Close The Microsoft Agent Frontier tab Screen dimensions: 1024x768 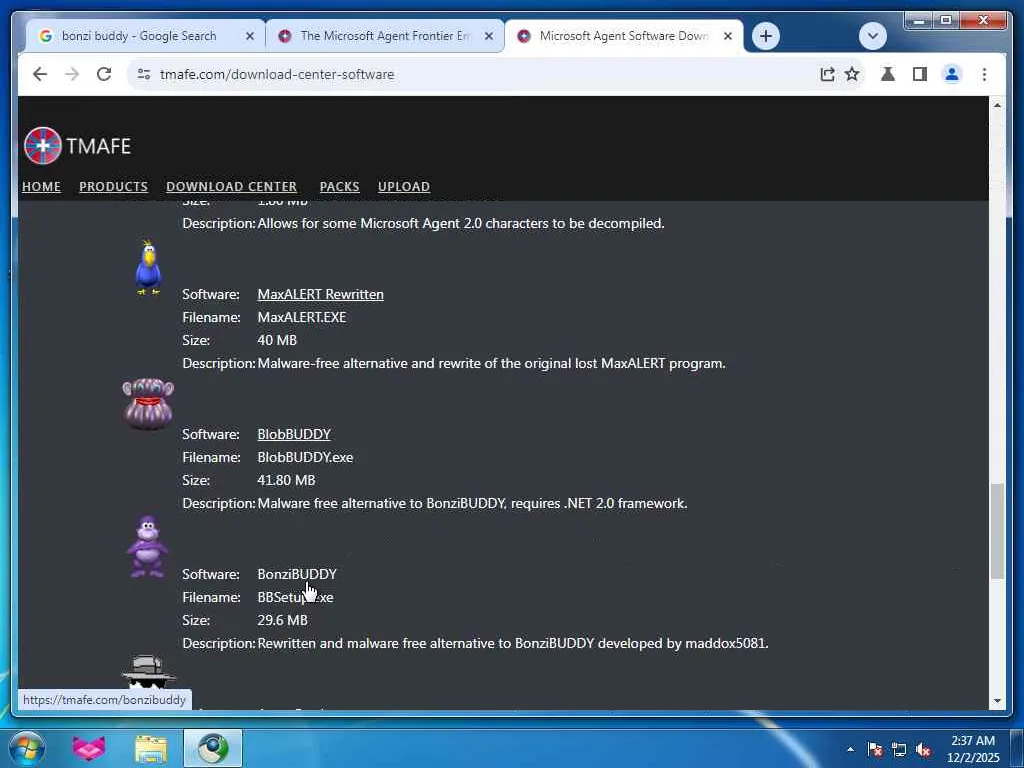488,36
